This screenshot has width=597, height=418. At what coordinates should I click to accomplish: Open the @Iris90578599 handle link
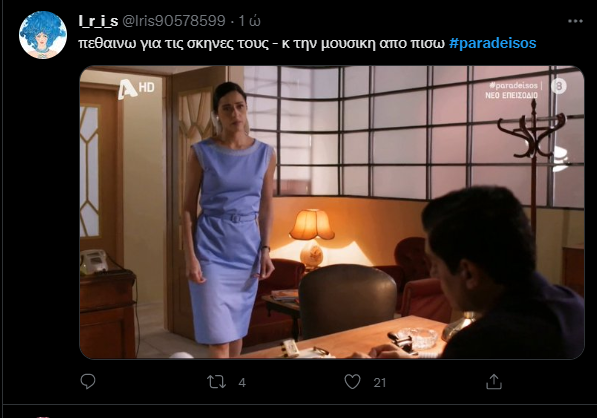(174, 21)
